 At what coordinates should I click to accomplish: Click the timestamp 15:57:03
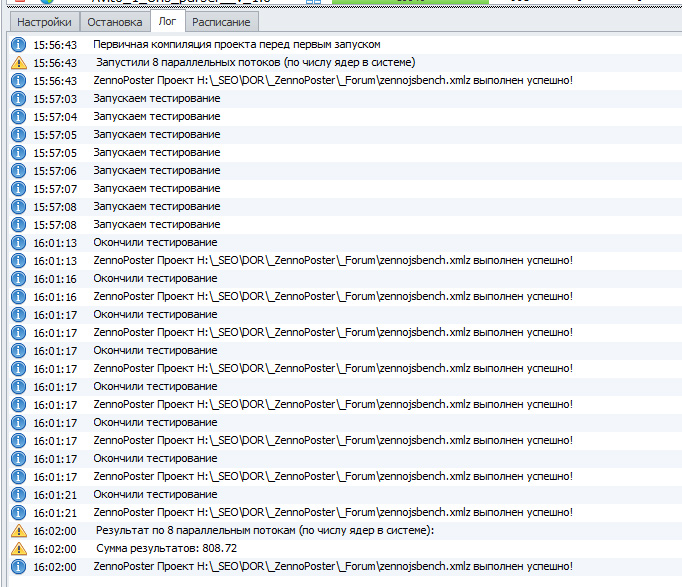point(55,99)
